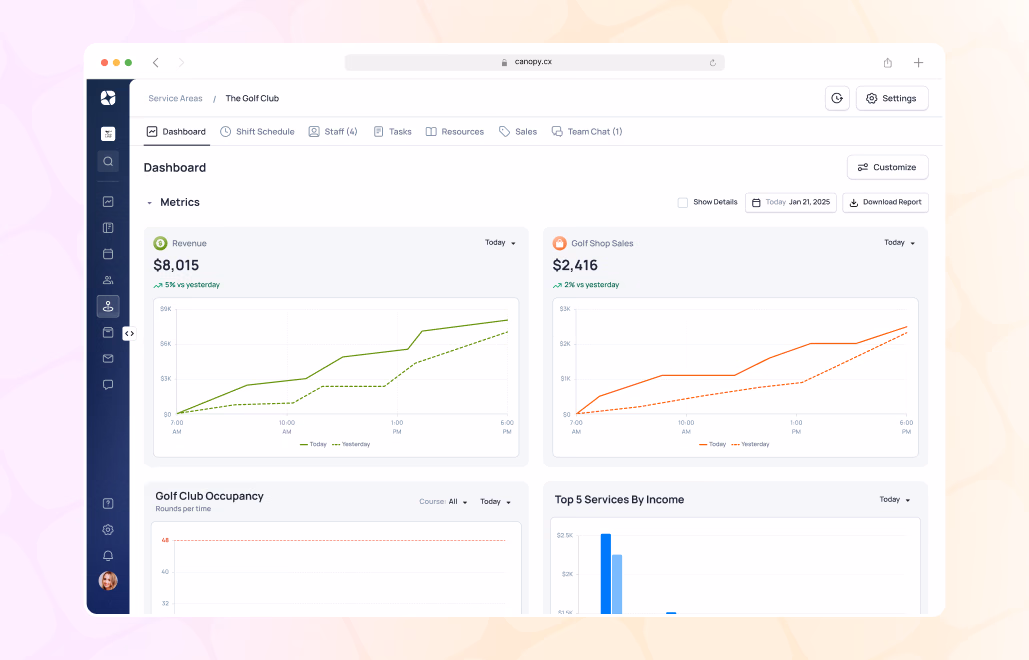The height and width of the screenshot is (660, 1029).
Task: Open the sidebar search icon
Action: pos(108,161)
